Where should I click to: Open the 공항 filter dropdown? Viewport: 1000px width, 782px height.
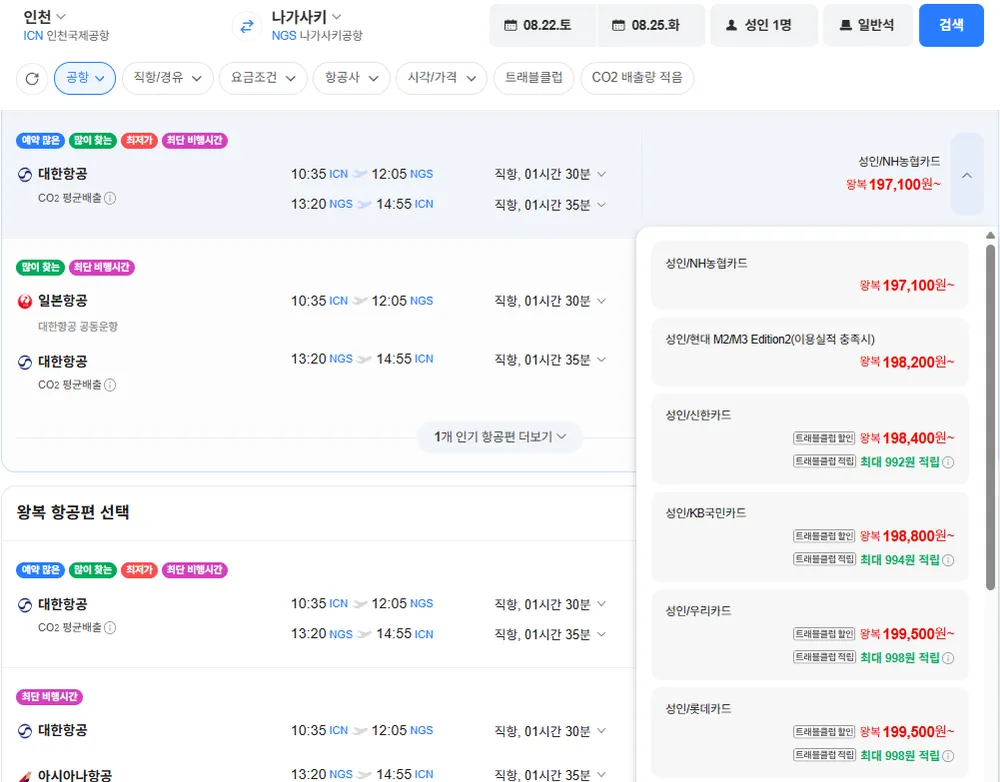pyautogui.click(x=85, y=78)
